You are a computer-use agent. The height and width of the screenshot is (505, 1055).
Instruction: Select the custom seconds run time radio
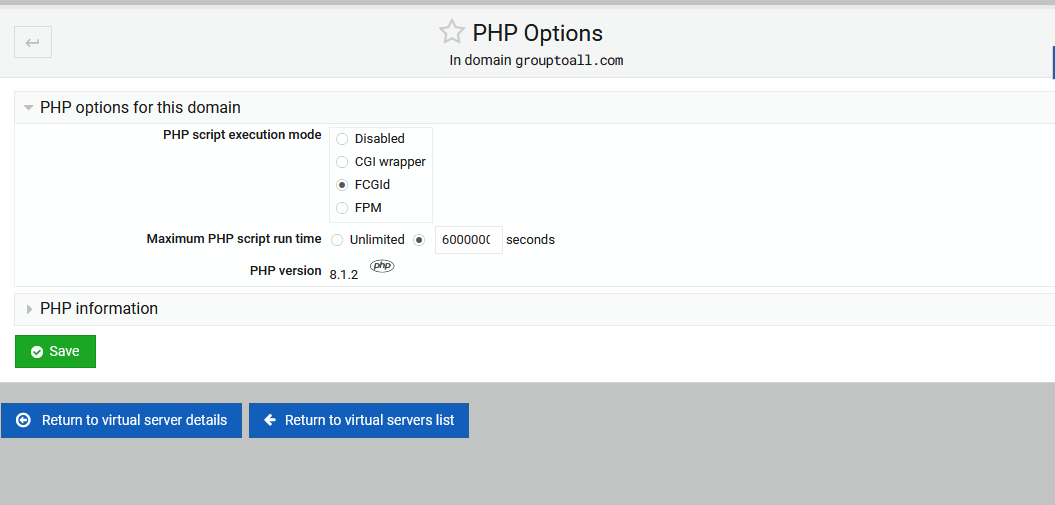pyautogui.click(x=419, y=240)
